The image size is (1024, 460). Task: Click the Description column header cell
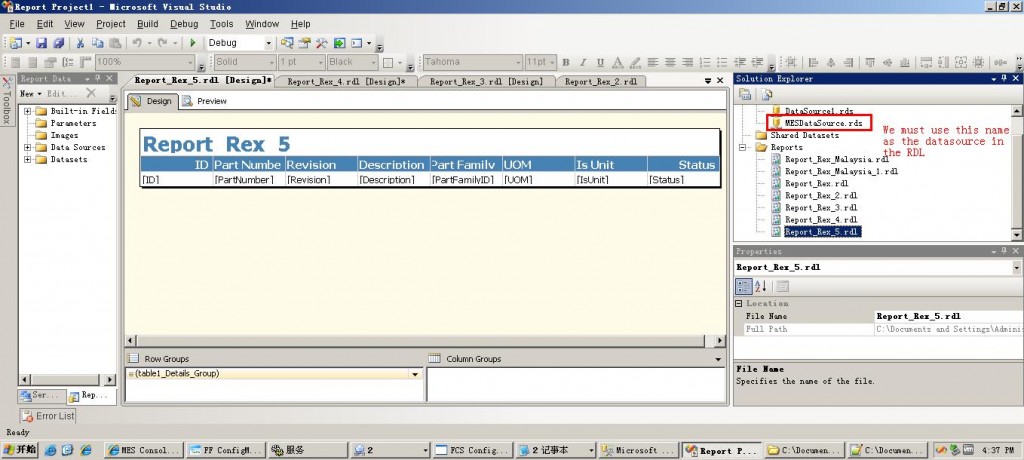pyautogui.click(x=392, y=165)
